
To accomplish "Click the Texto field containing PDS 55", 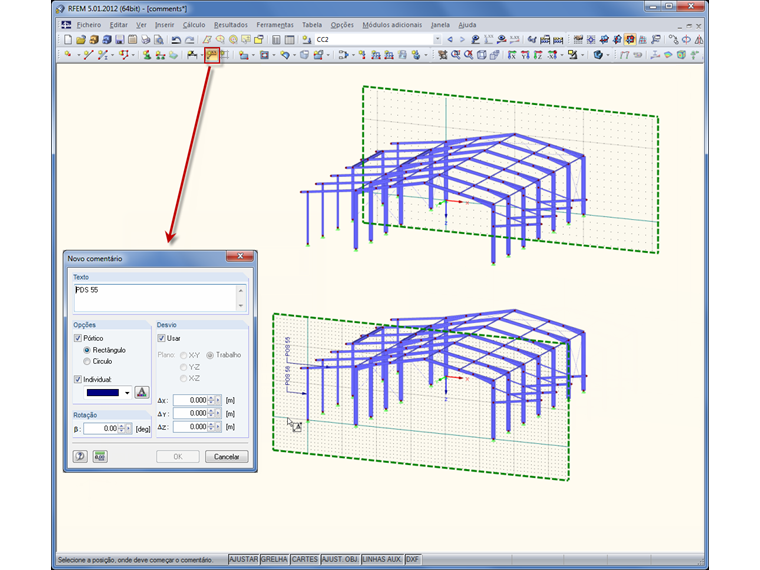I will click(x=160, y=298).
